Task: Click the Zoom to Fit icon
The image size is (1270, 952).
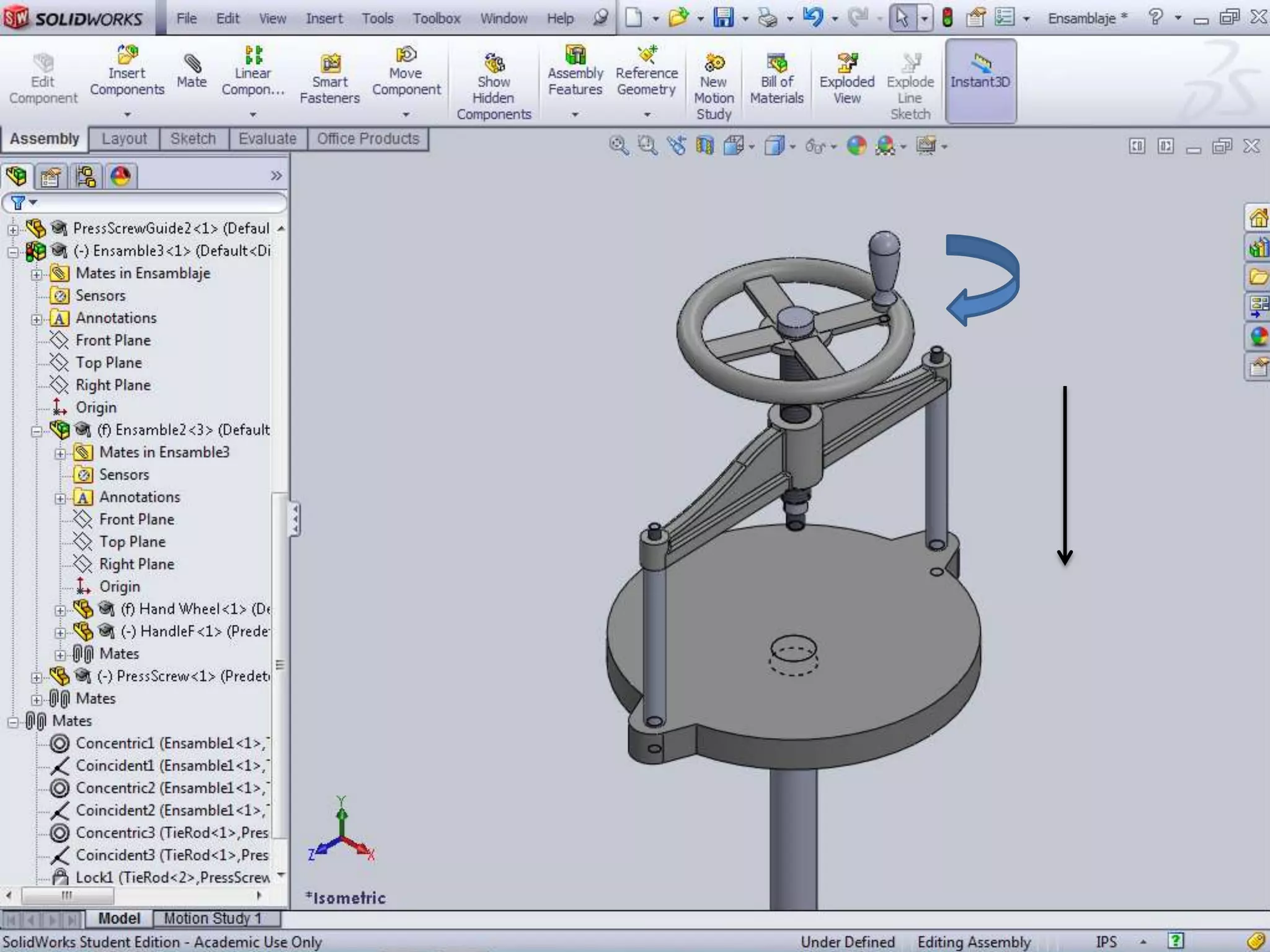Action: tap(618, 146)
